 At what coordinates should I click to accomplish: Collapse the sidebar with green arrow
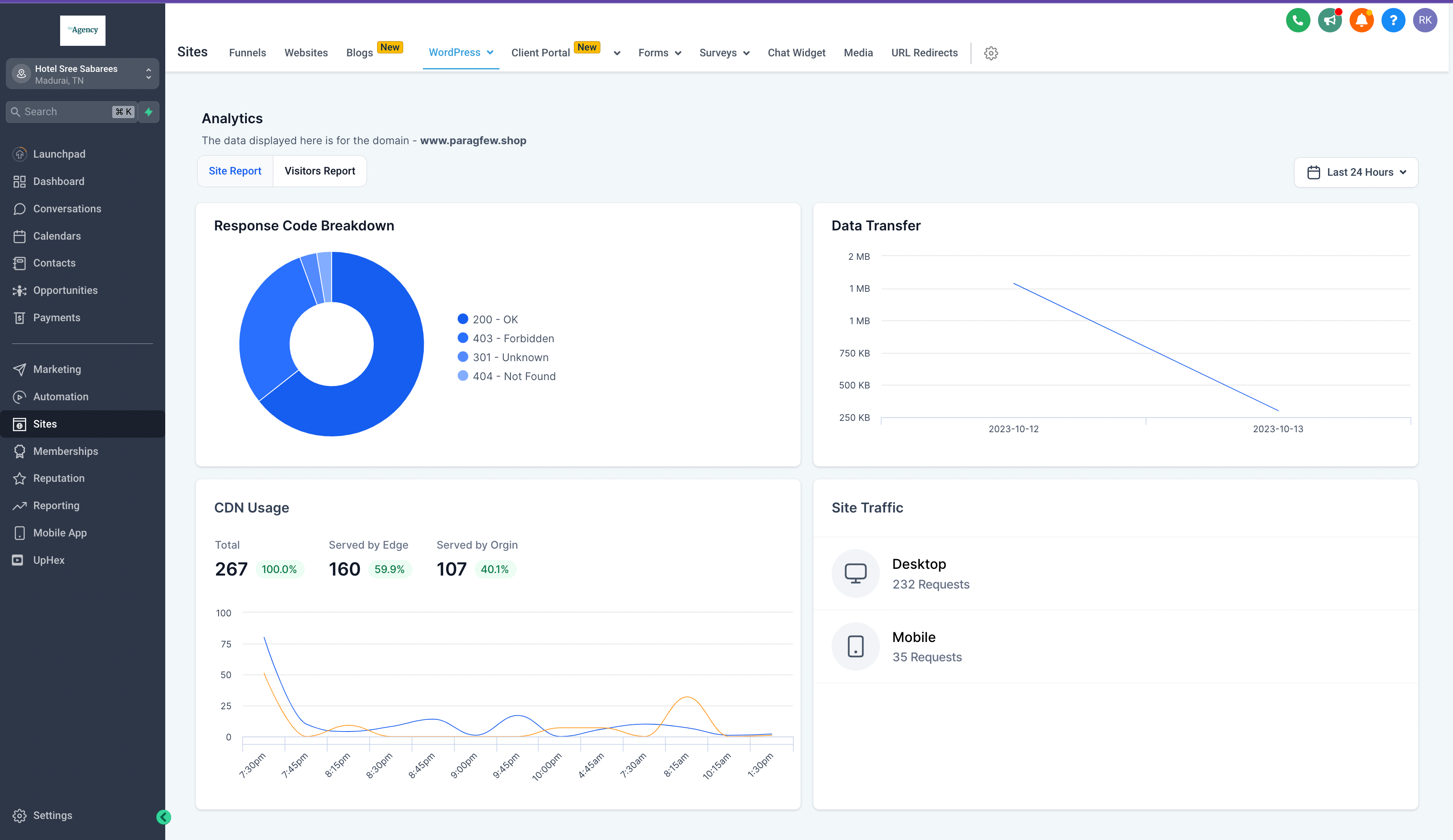click(x=164, y=816)
